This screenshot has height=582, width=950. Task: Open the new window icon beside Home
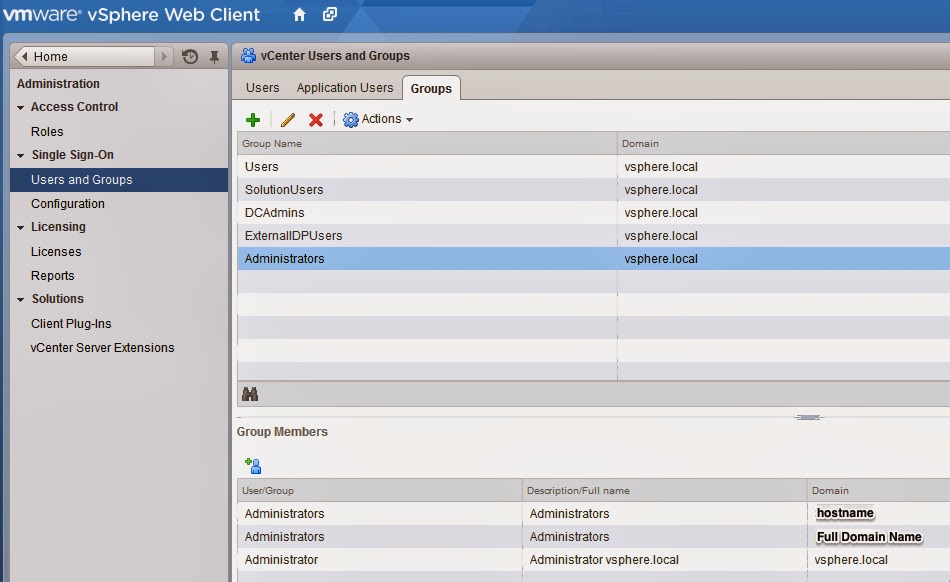[x=330, y=14]
